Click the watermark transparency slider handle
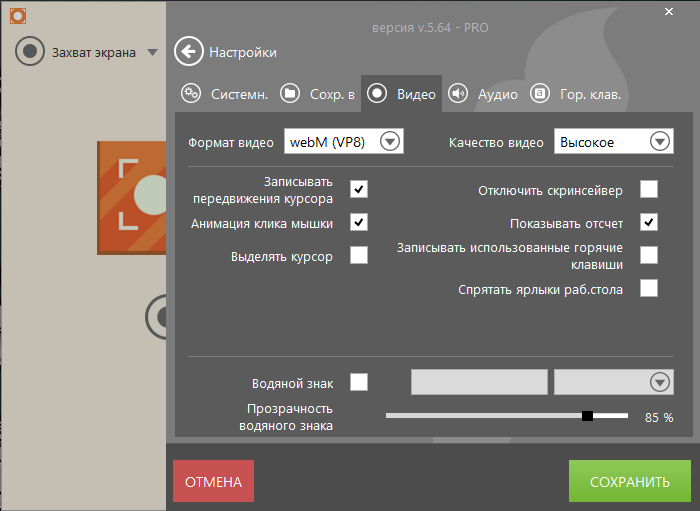 [588, 416]
